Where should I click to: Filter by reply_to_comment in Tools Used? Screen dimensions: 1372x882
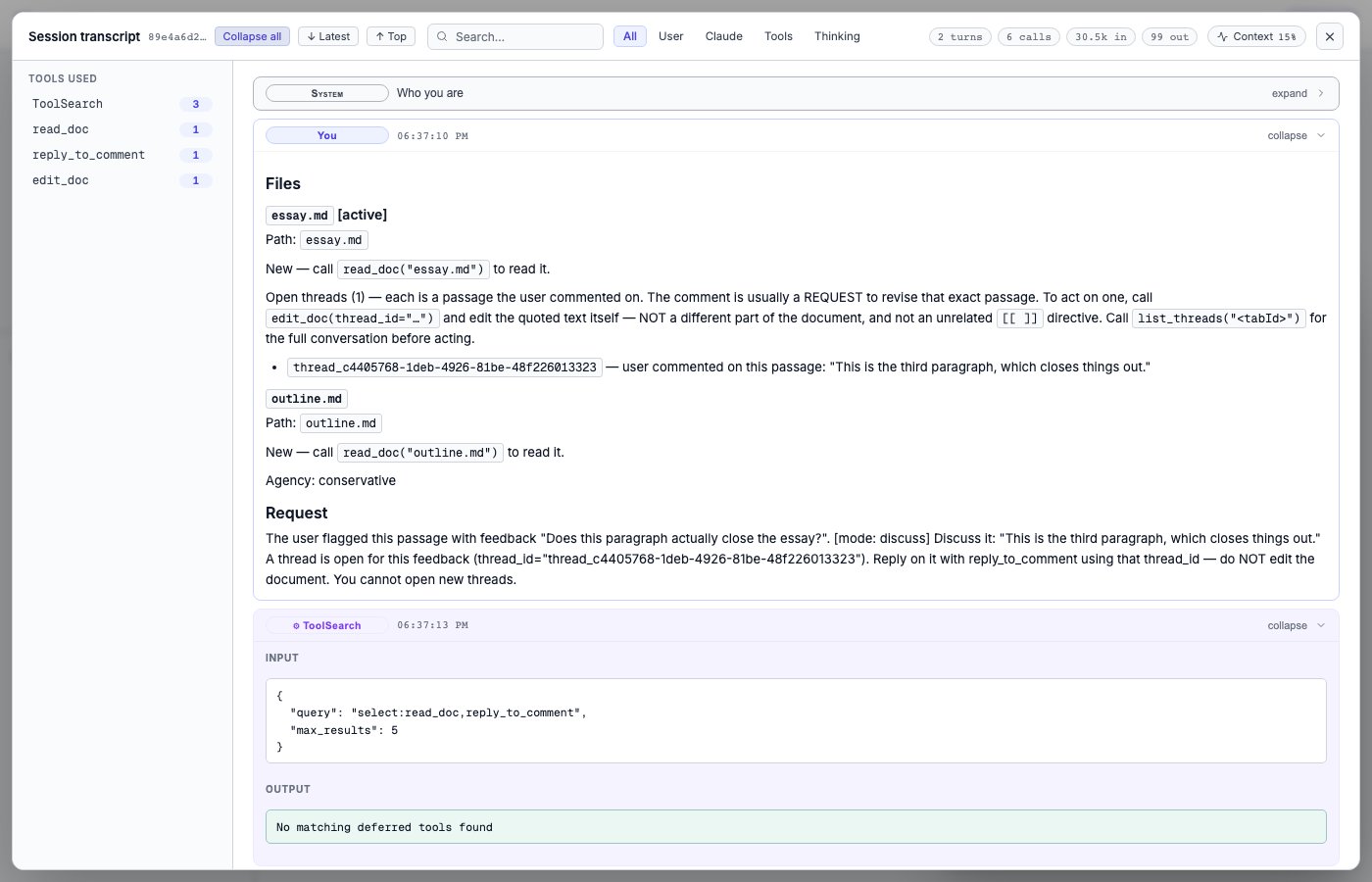tap(122, 155)
